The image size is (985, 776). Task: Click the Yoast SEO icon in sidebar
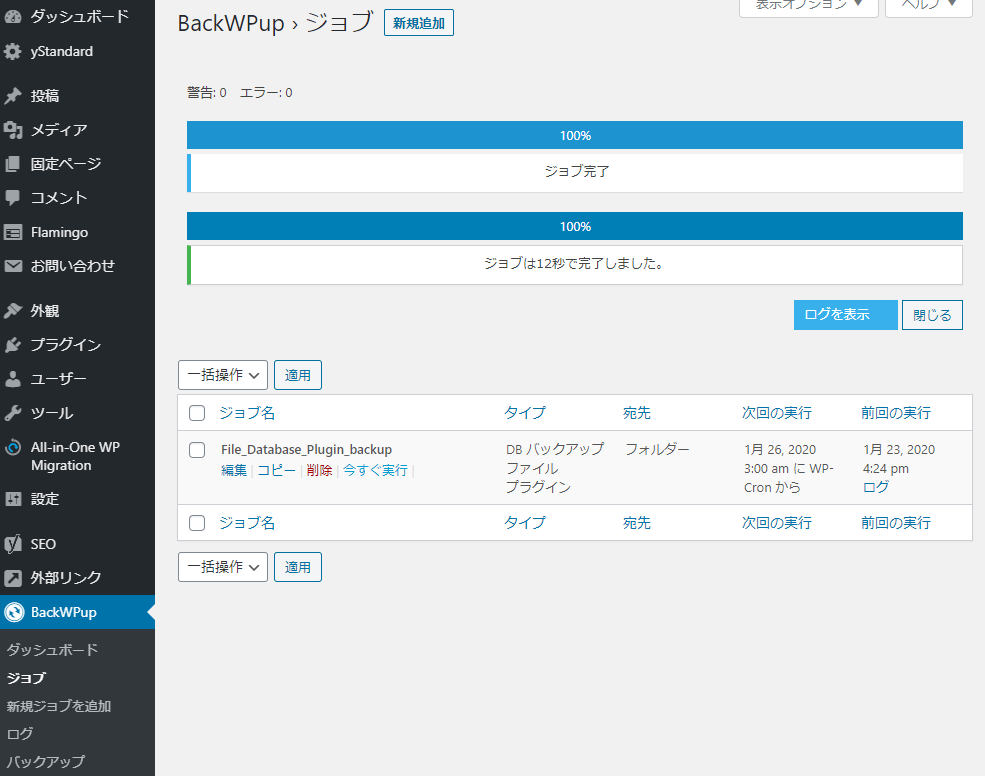pos(13,544)
